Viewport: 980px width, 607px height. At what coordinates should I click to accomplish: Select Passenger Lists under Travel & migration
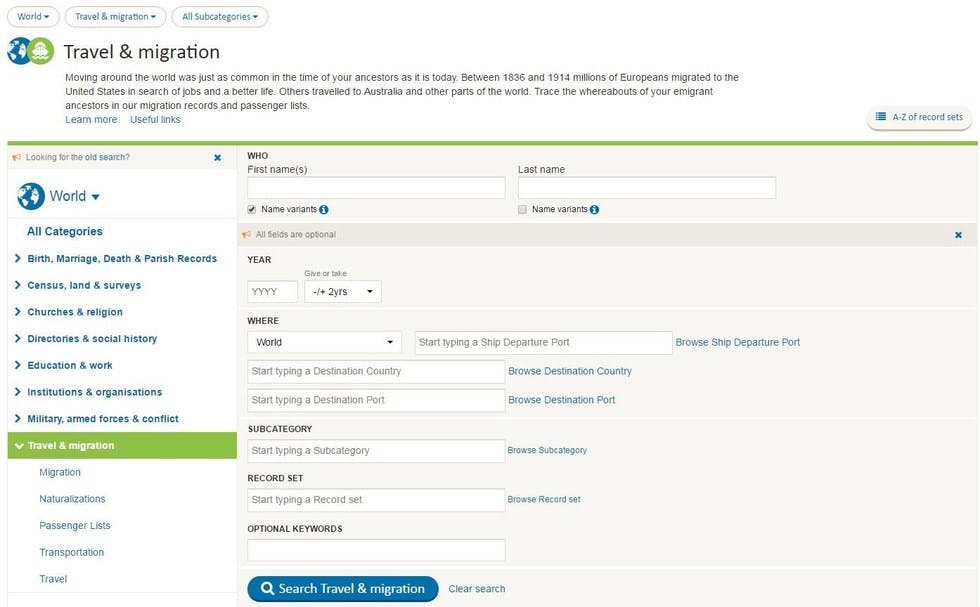coord(75,525)
